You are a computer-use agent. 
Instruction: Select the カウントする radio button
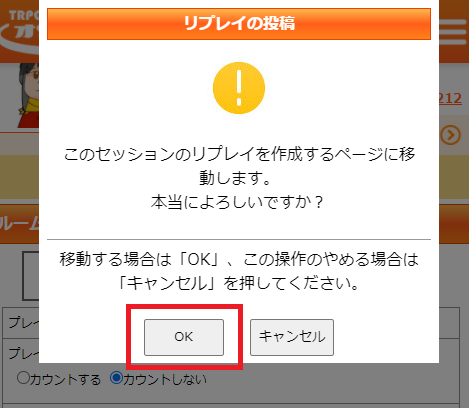[x=23, y=378]
